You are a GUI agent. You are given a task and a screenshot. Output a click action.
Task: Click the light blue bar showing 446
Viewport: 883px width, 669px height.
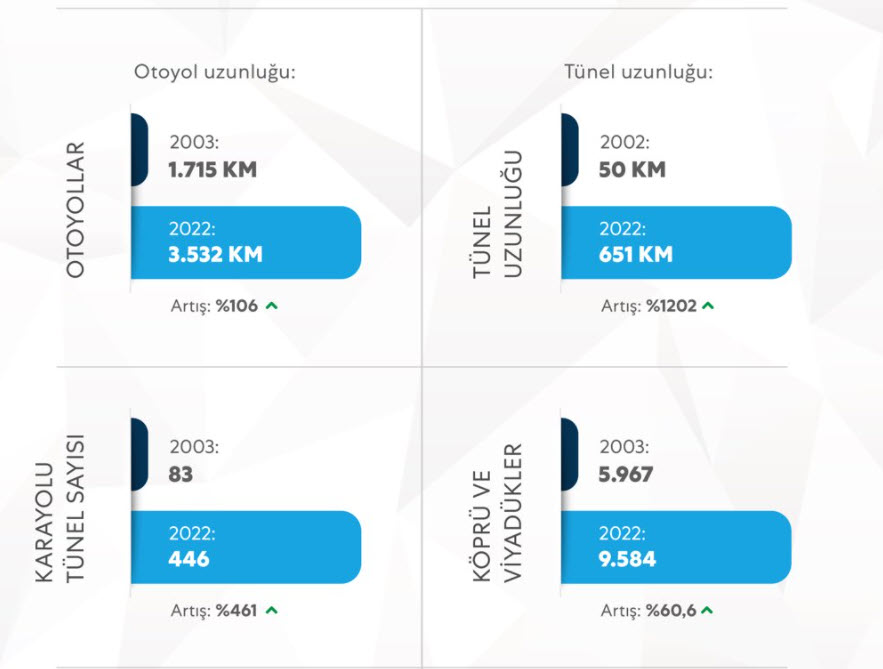[245, 547]
